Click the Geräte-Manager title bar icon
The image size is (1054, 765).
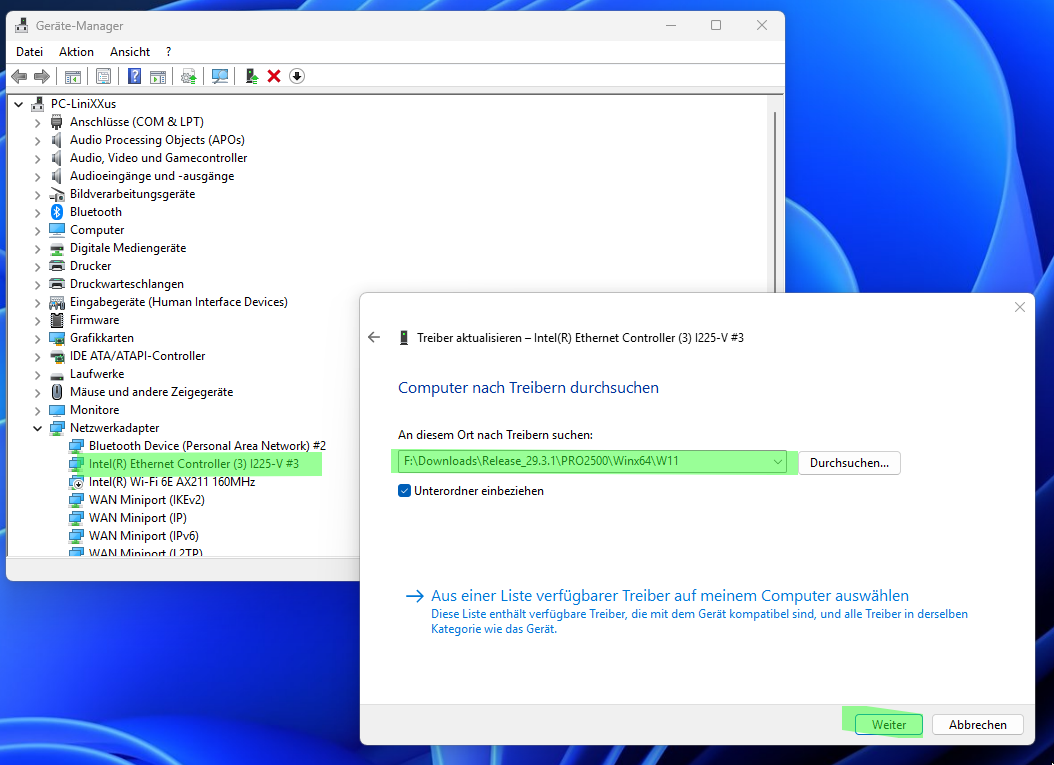pos(22,26)
